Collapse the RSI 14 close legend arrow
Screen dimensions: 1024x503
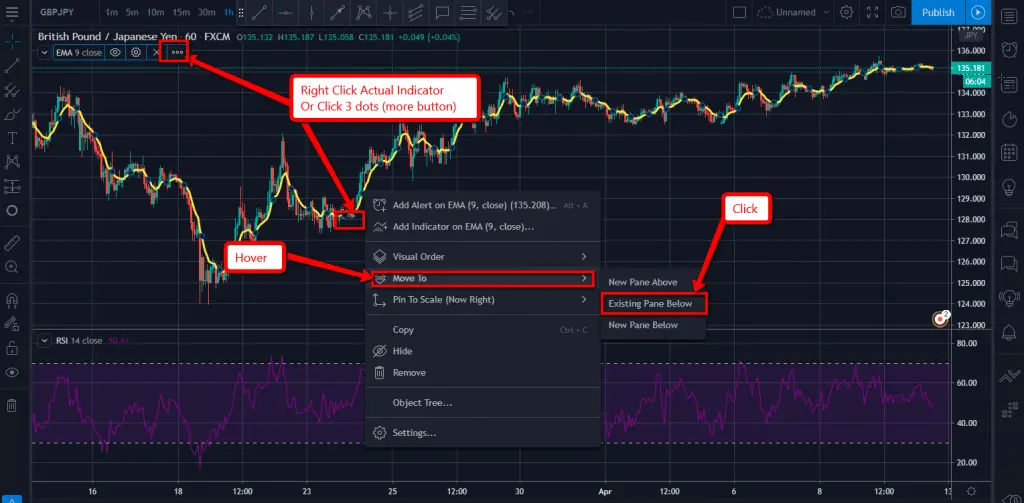[44, 340]
